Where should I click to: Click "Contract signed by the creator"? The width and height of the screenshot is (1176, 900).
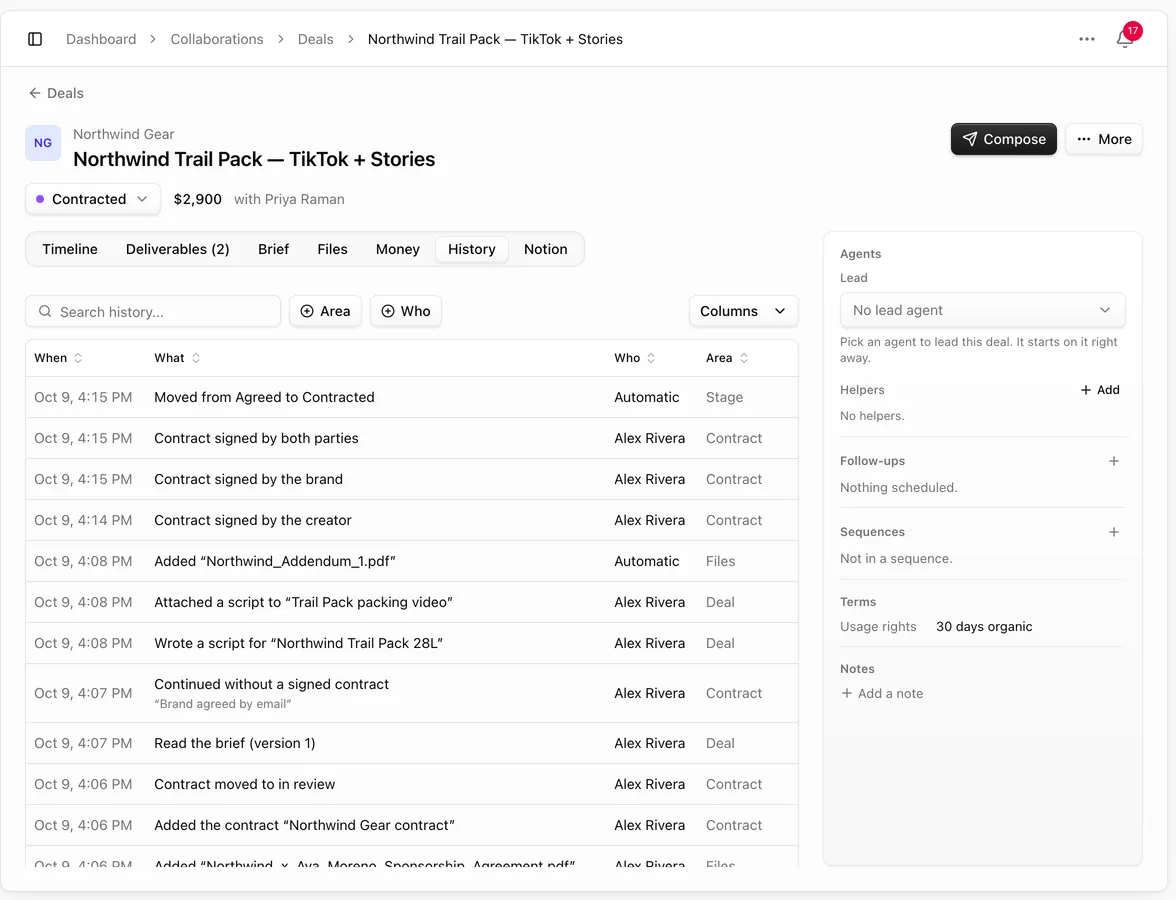click(x=253, y=520)
